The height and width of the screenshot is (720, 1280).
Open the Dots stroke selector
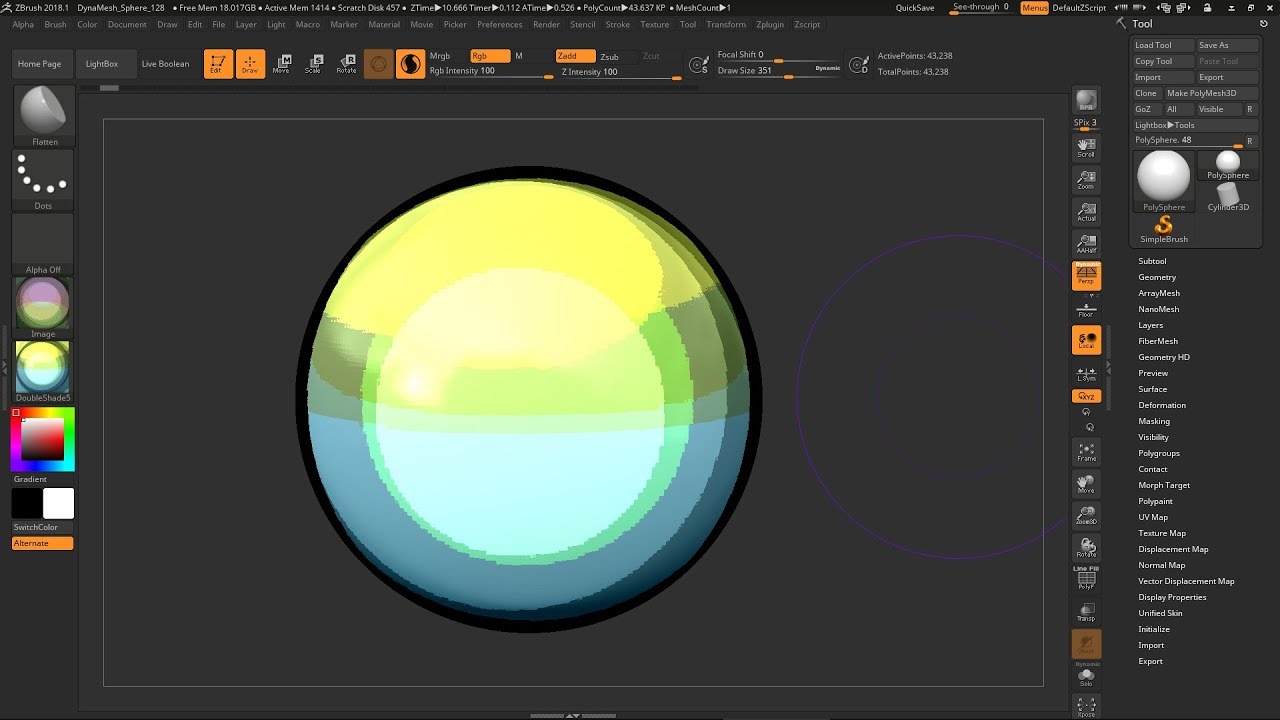pos(43,181)
